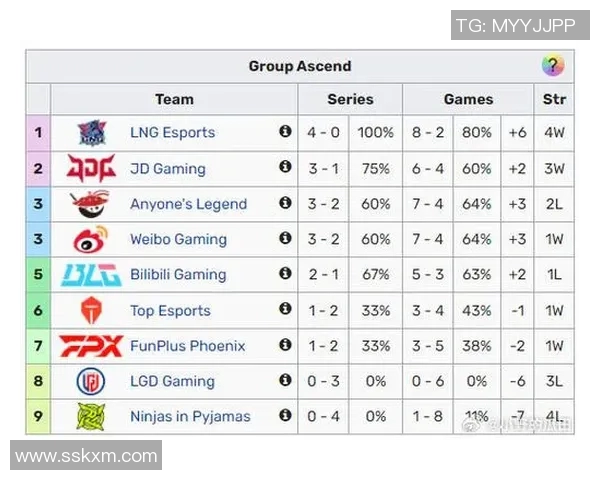Click info icon beside Weibo Gaming
This screenshot has height=480, width=600.
click(x=285, y=239)
